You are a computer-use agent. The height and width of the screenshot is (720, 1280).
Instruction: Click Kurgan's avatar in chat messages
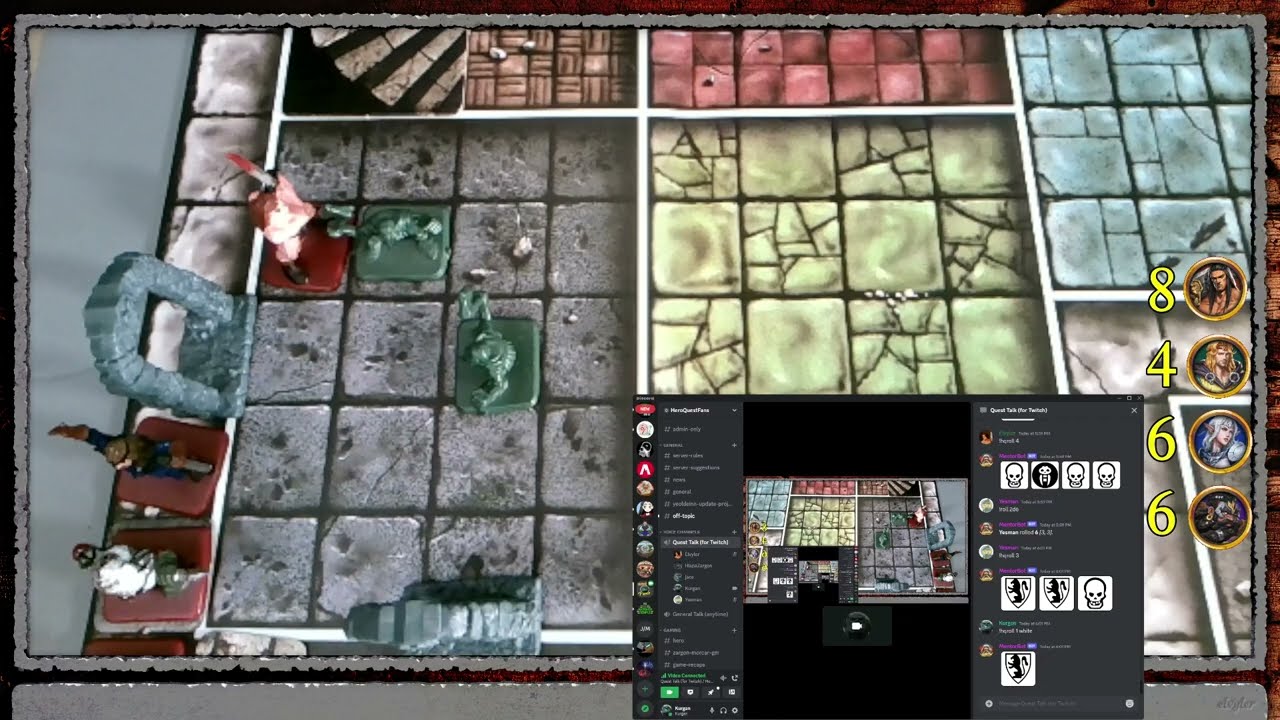[986, 626]
